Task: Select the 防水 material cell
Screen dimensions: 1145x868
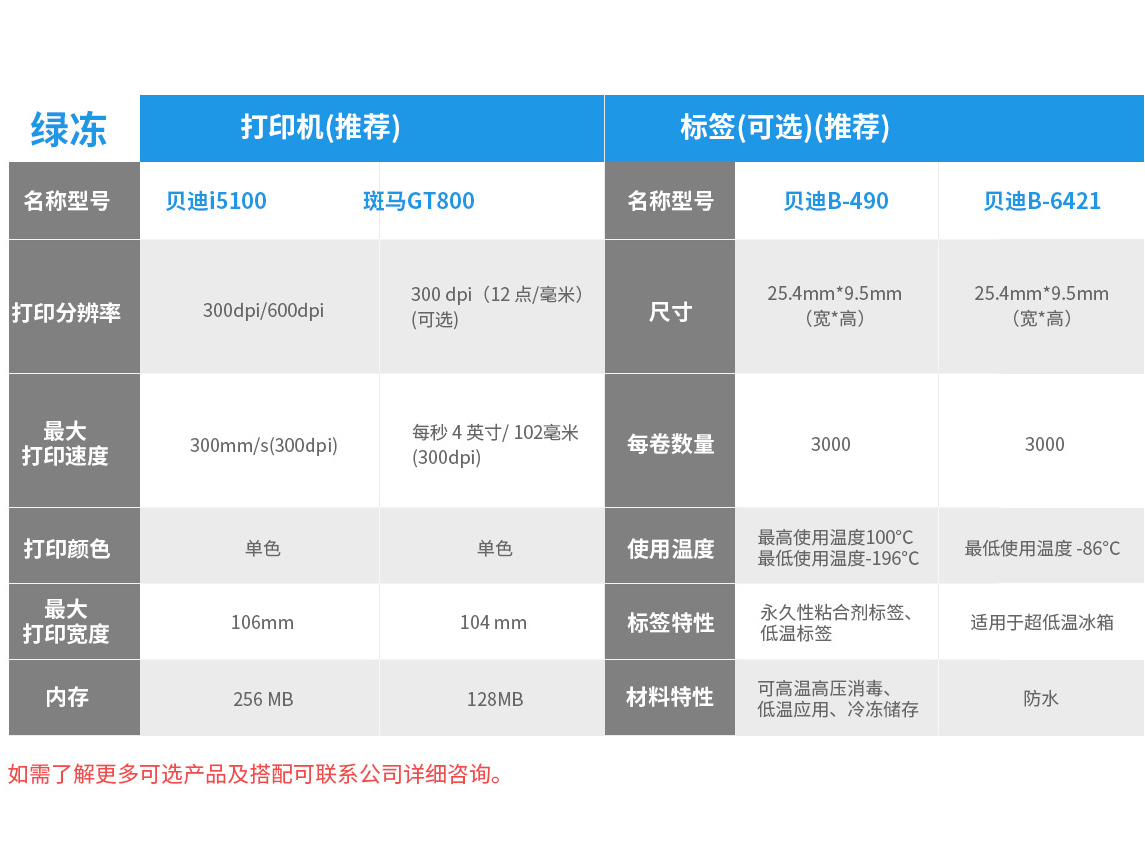Action: (x=1041, y=699)
